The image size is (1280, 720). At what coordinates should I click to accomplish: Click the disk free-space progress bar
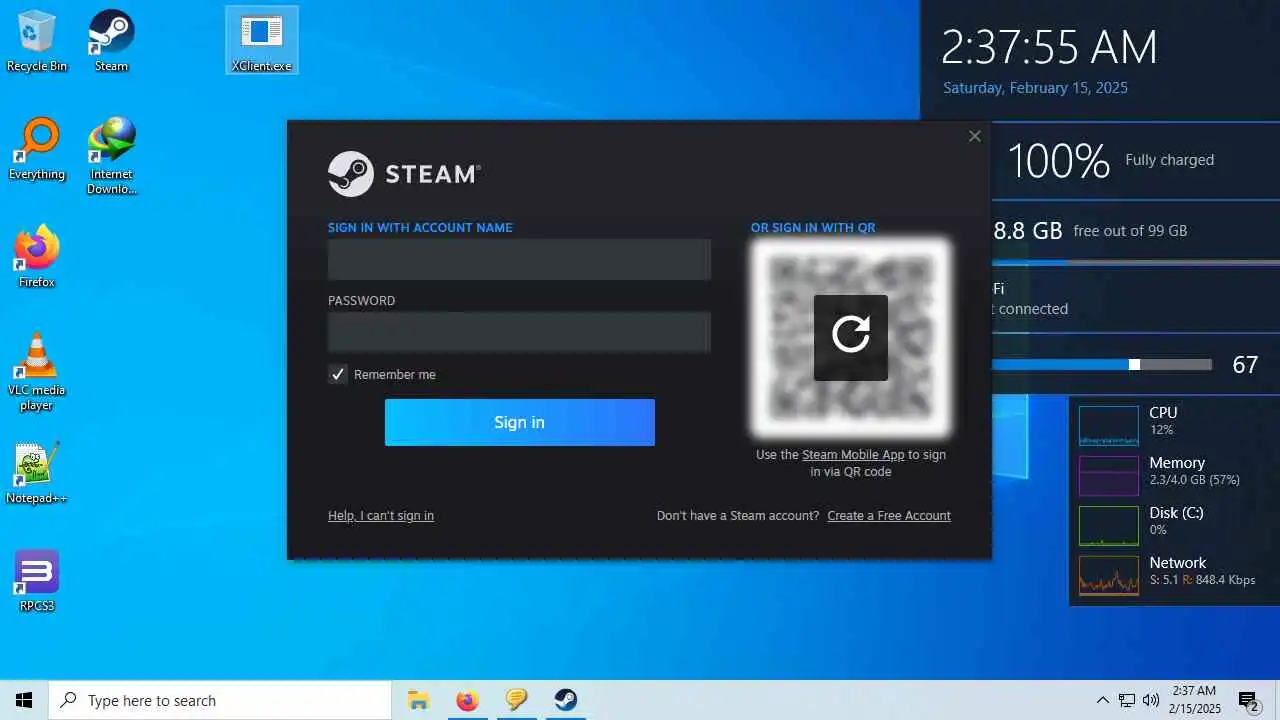coord(1136,262)
